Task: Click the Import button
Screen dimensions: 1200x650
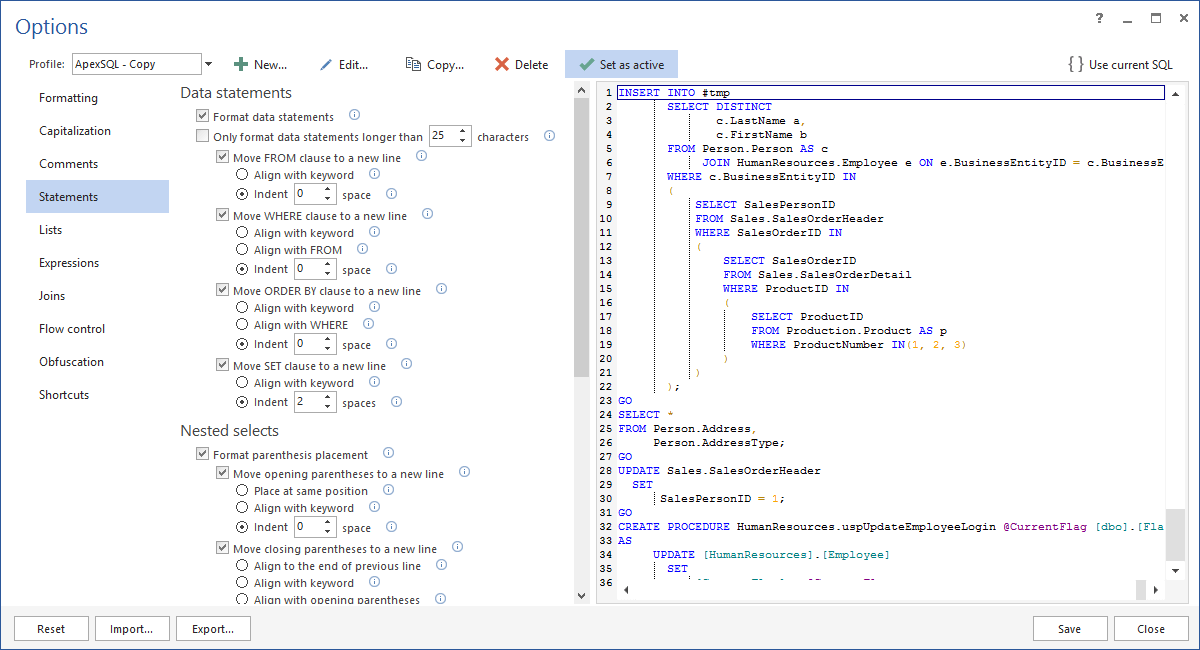Action: click(132, 629)
